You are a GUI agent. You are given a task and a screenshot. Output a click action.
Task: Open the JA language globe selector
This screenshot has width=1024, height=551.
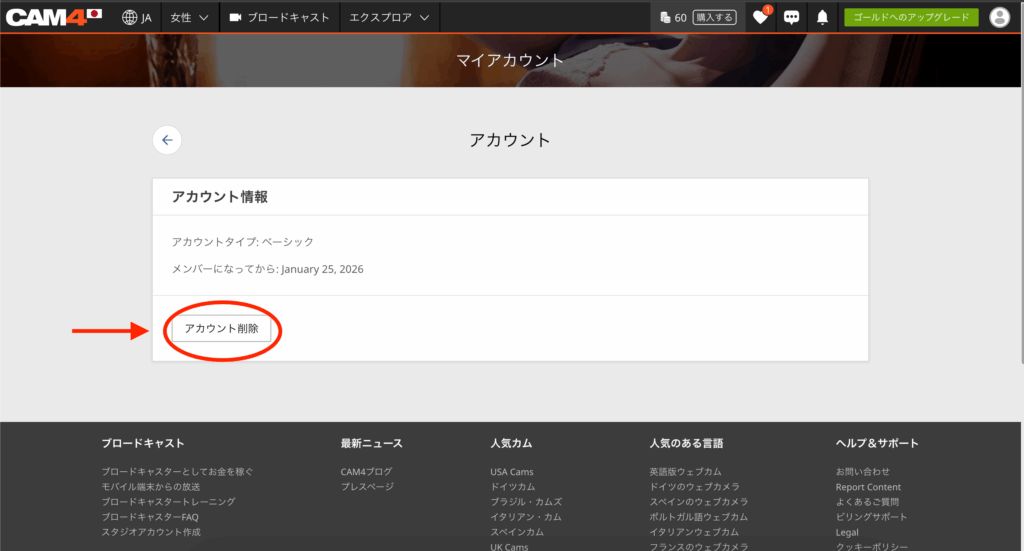click(136, 18)
